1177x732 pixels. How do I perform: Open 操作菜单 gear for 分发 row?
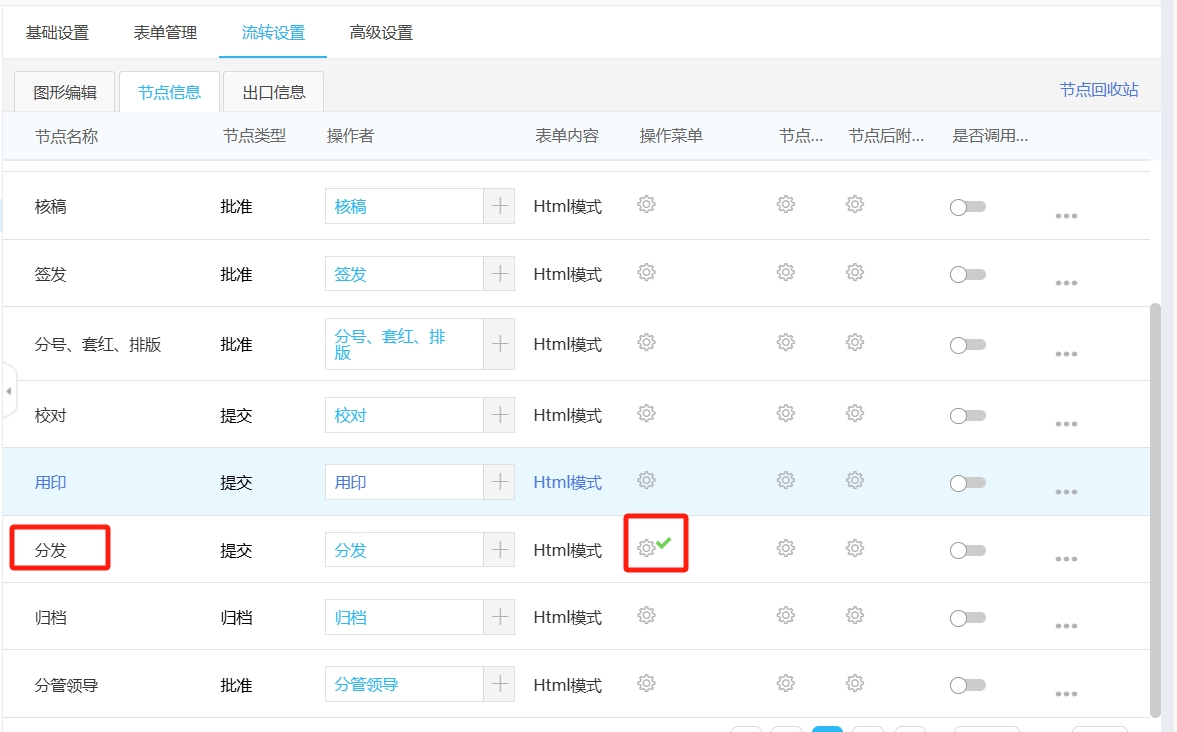pyautogui.click(x=647, y=547)
